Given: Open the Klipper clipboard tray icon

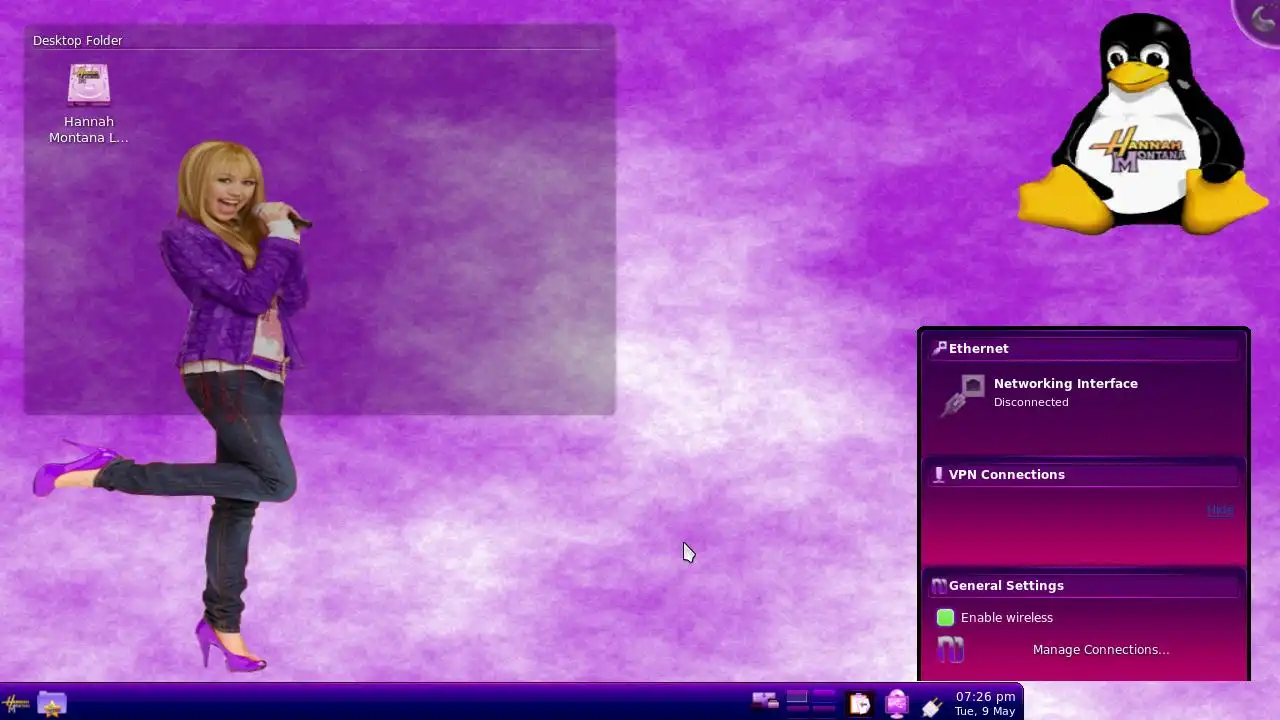Looking at the screenshot, I should (x=860, y=704).
